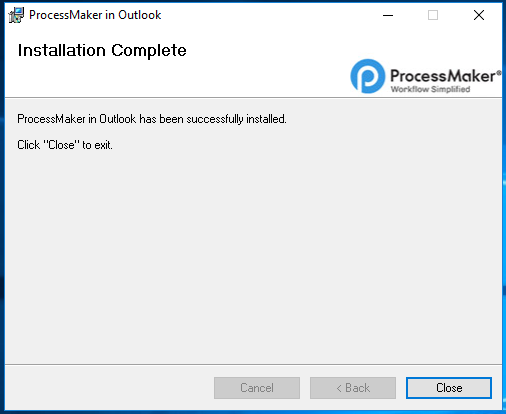The image size is (506, 414).
Task: Click the ProcessMaker in Outlook title text
Action: point(95,15)
